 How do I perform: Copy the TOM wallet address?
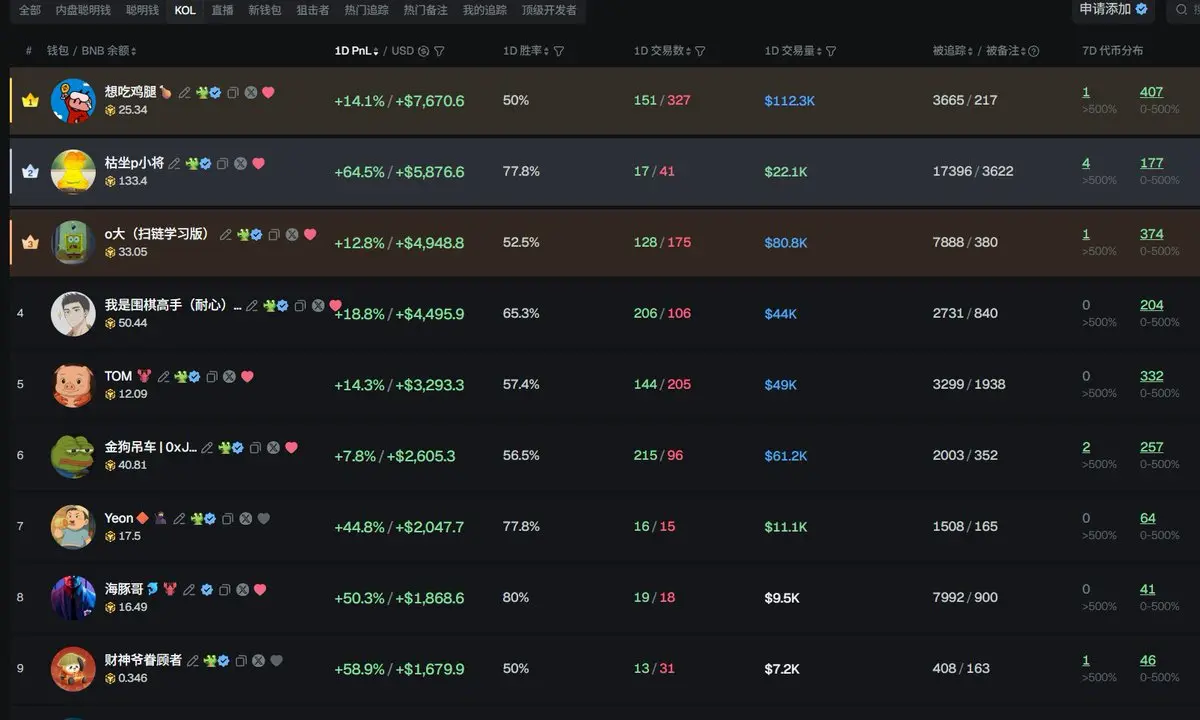tap(211, 377)
